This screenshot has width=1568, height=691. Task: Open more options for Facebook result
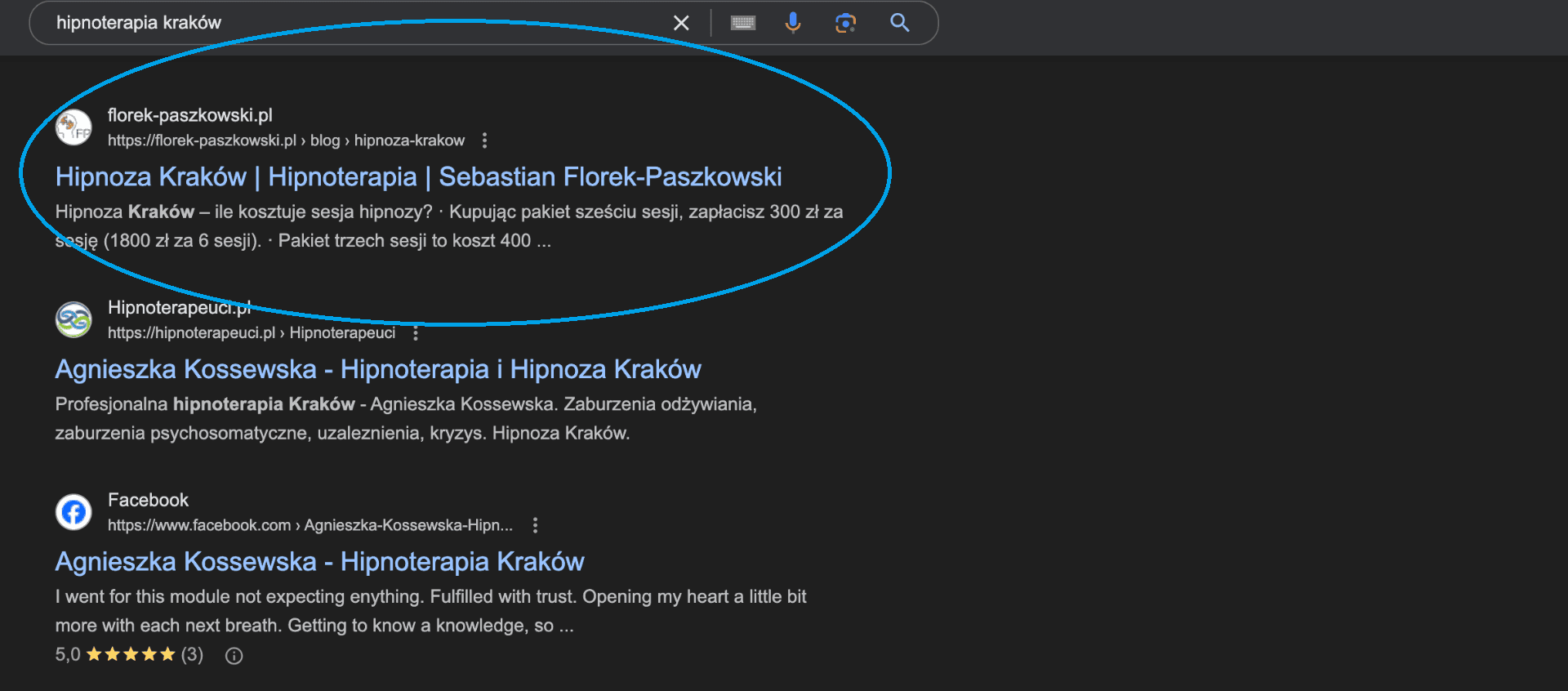[x=535, y=525]
